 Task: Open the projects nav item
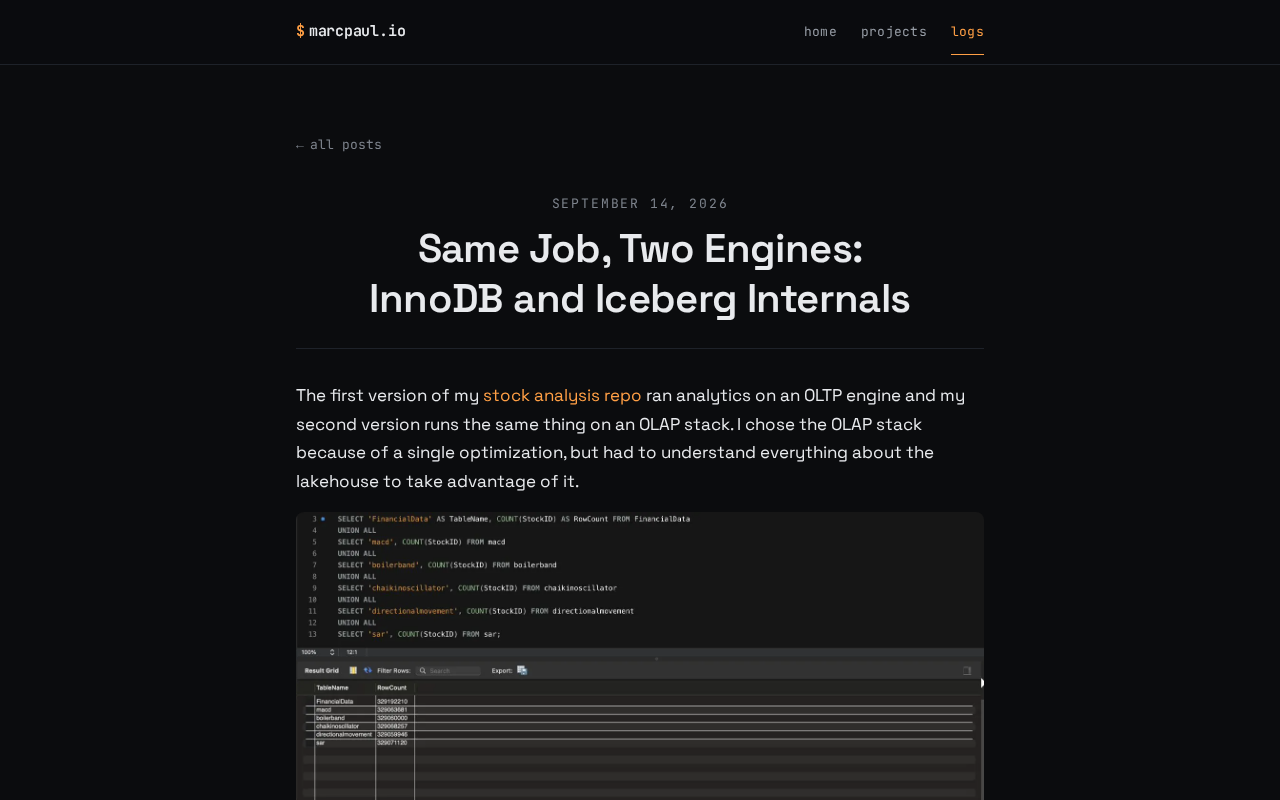[x=894, y=31]
